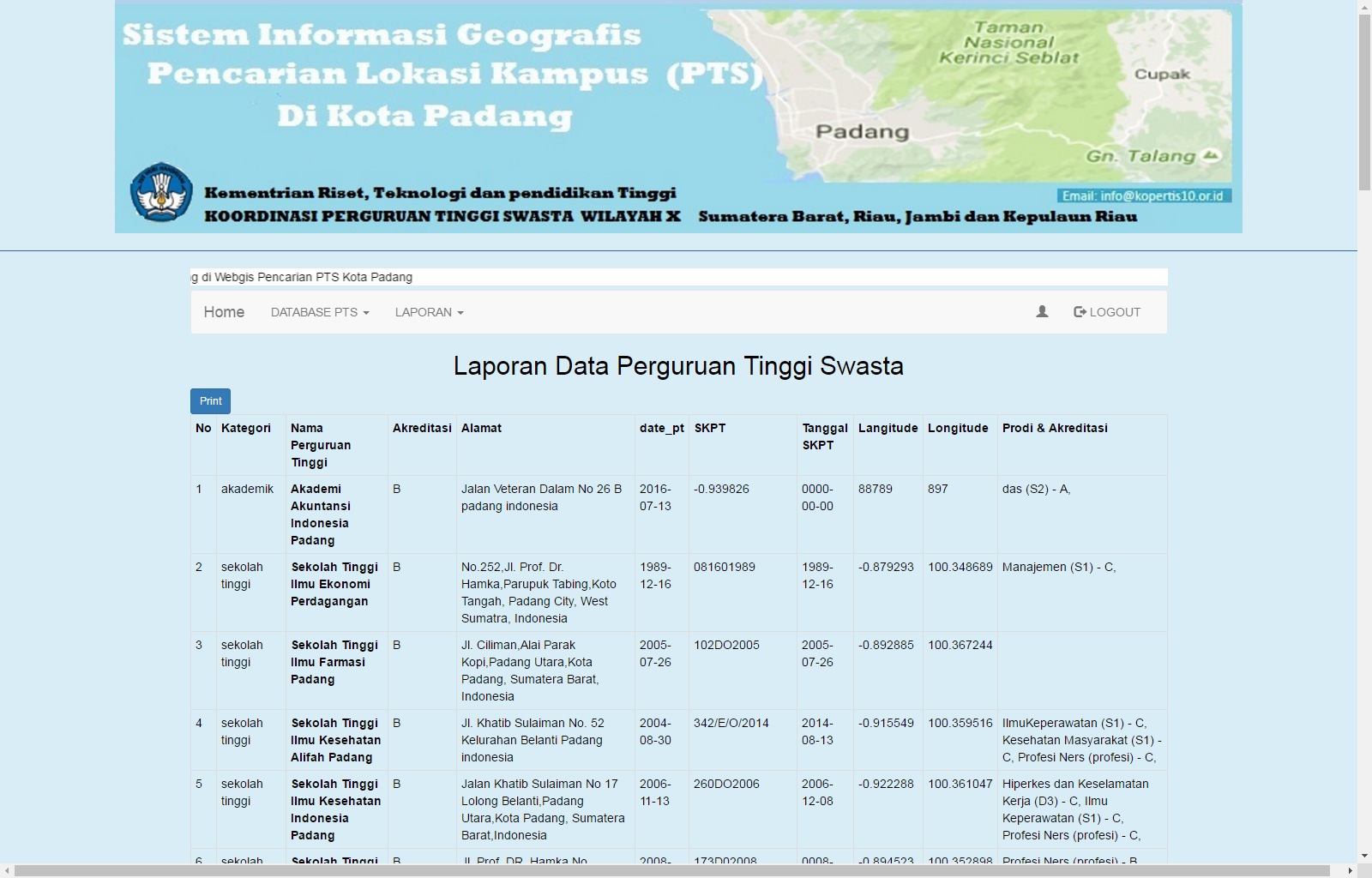
Task: Open the DATABASE PTS dropdown menu
Action: (x=320, y=312)
